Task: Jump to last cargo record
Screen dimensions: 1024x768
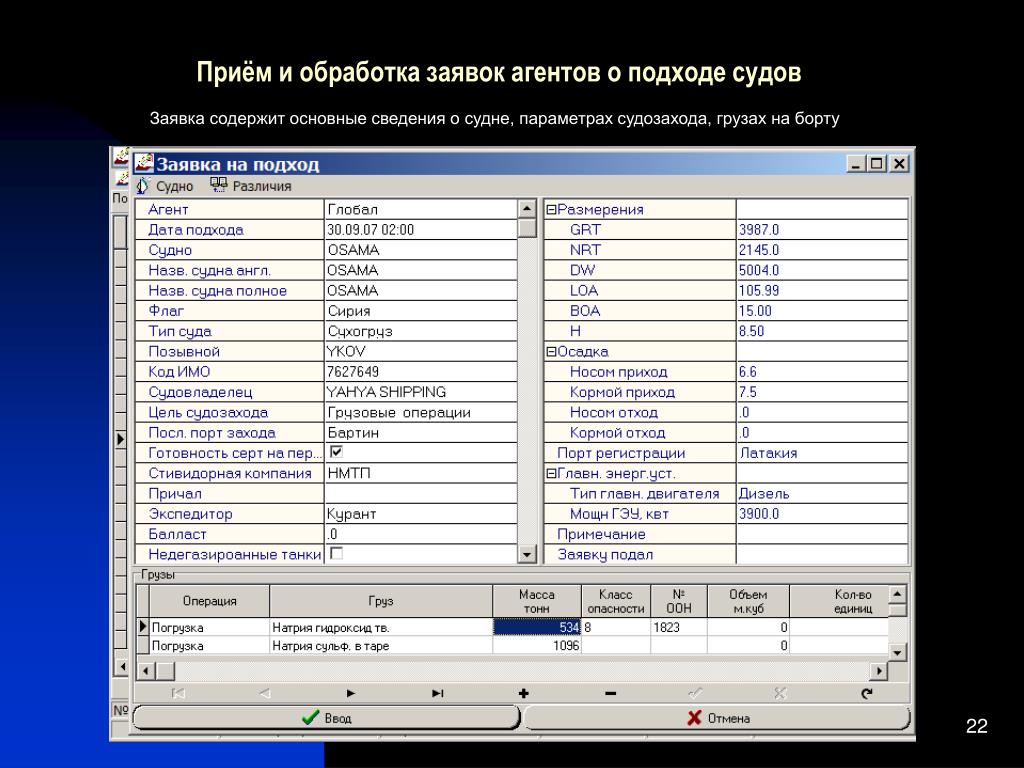Action: pyautogui.click(x=438, y=694)
